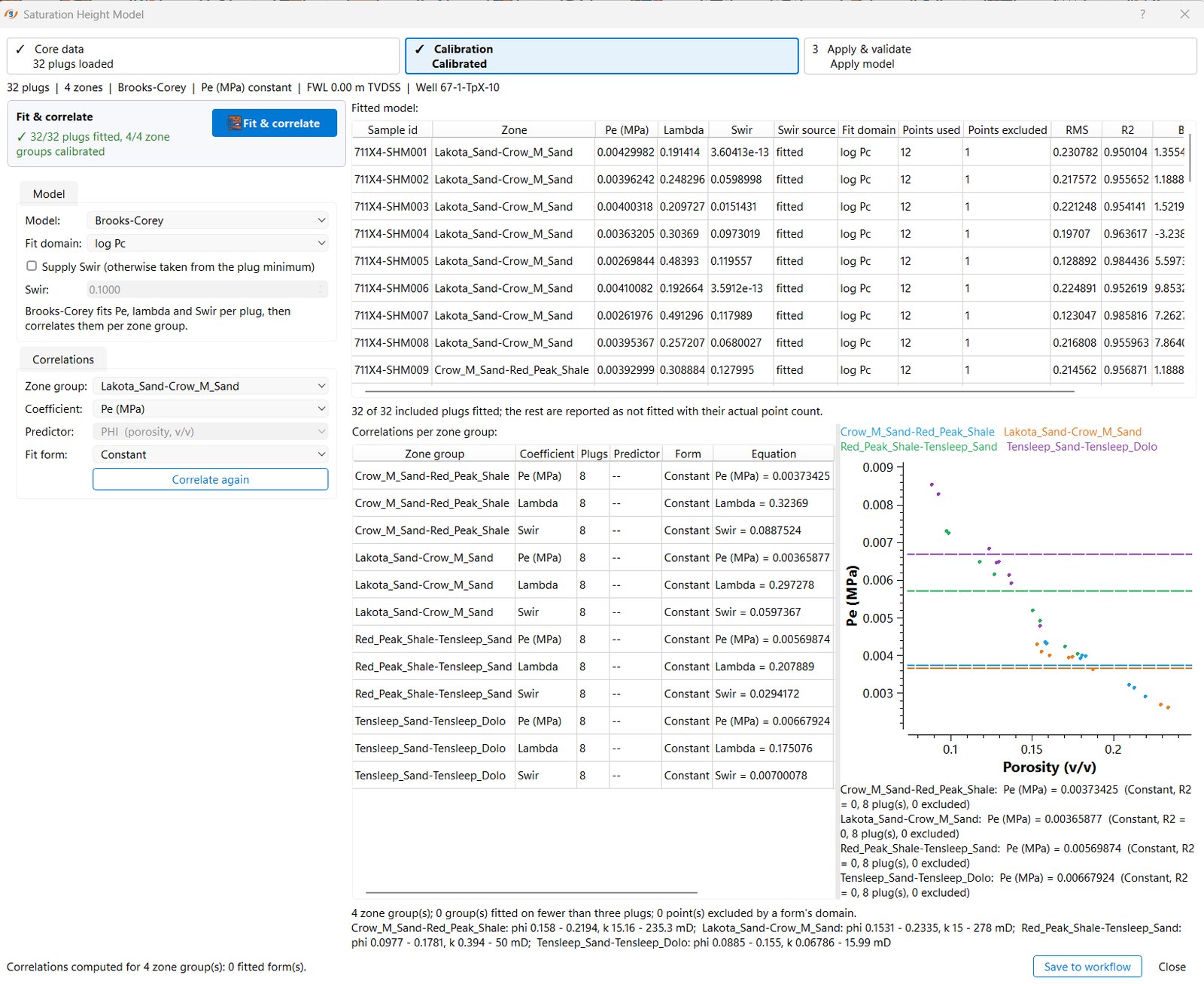Click the Correlations group tab label
Screen dimensions: 1204x984
click(x=63, y=360)
